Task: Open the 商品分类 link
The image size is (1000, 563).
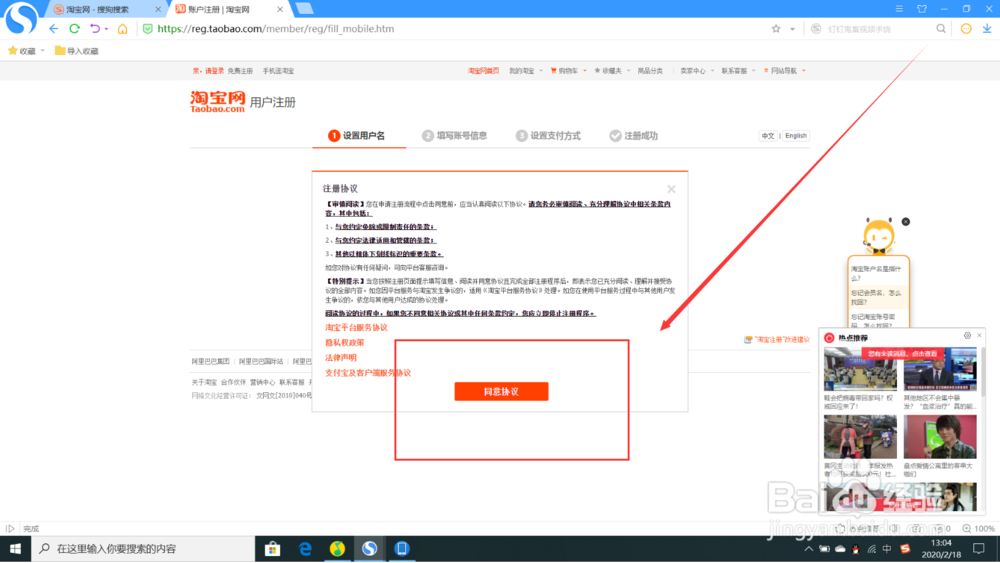Action: coord(650,71)
